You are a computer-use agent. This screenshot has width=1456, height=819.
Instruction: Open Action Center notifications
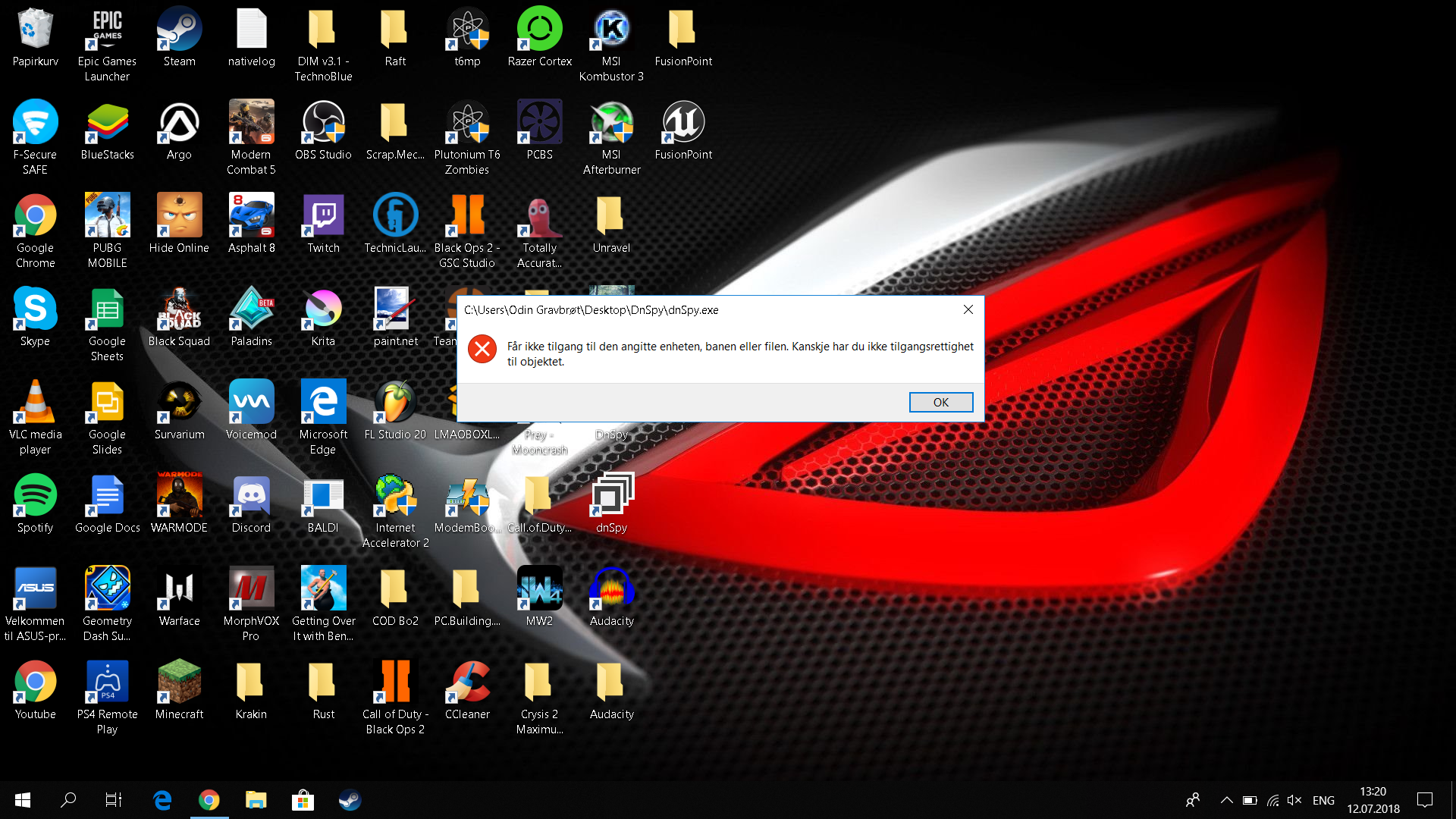tap(1425, 800)
